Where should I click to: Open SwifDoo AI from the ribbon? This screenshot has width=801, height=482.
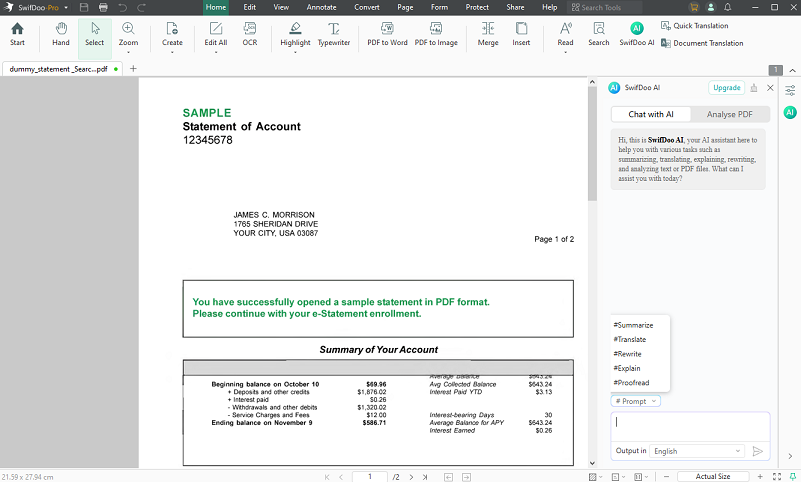click(637, 34)
